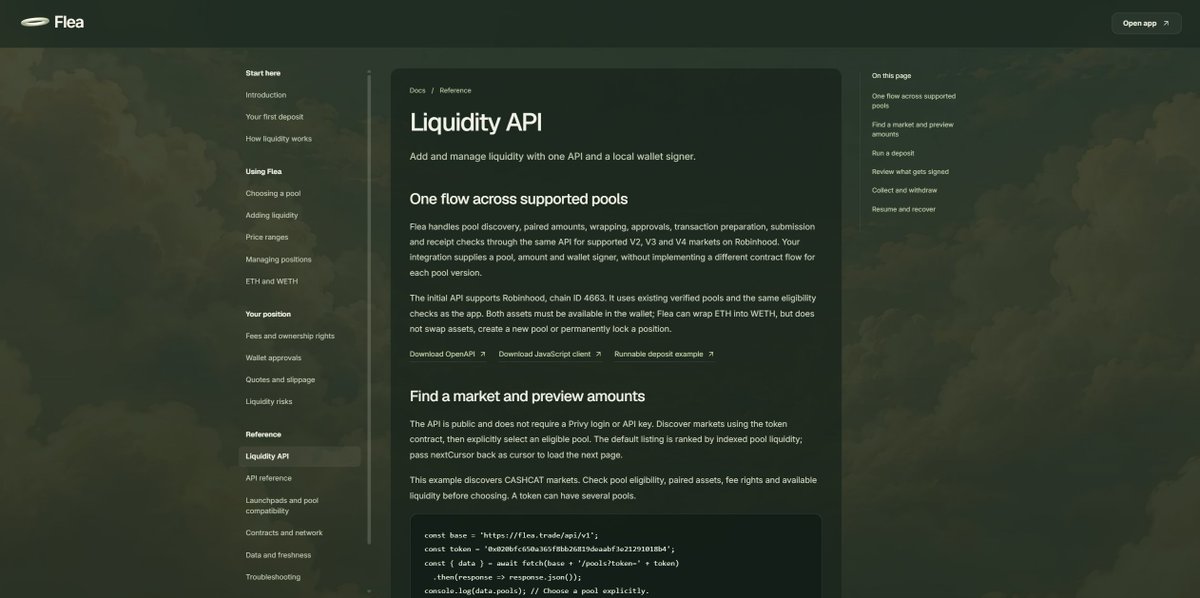Open Quotes and slippage
The height and width of the screenshot is (598, 1200).
280,380
